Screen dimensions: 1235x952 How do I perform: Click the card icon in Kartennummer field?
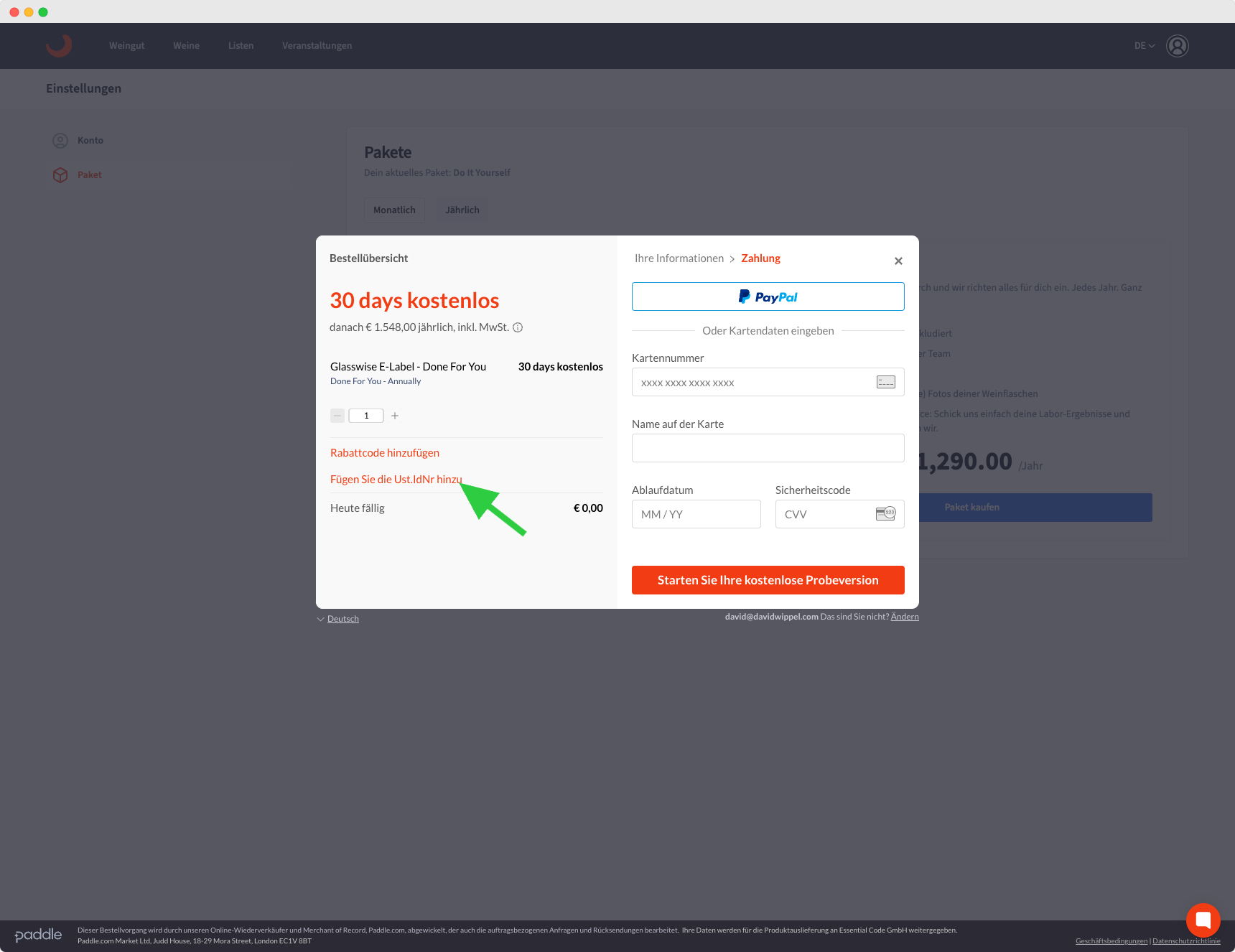click(886, 382)
